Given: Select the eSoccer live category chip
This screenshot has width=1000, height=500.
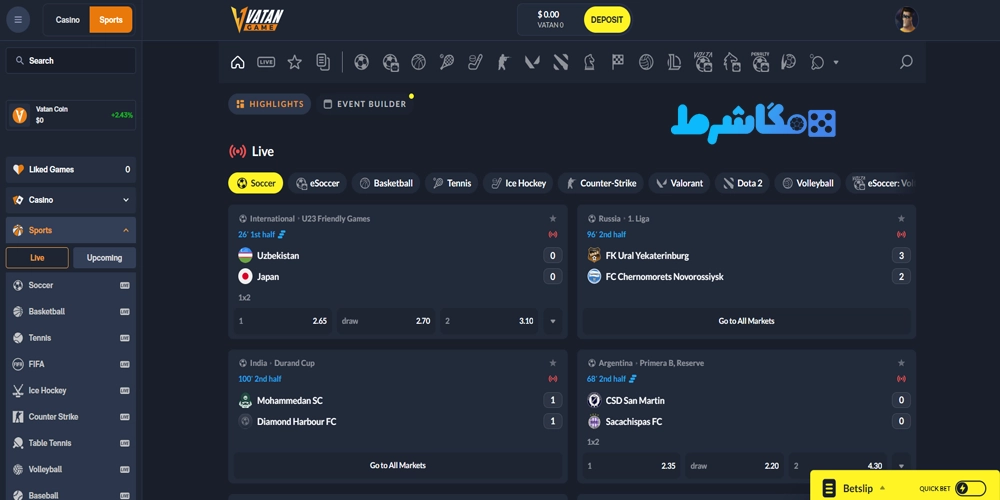Looking at the screenshot, I should coord(318,183).
